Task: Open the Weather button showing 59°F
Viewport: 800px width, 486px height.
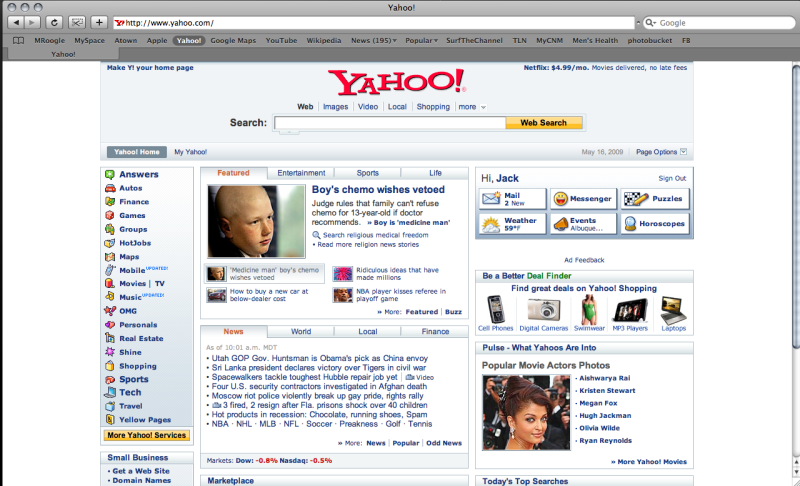Action: point(513,224)
